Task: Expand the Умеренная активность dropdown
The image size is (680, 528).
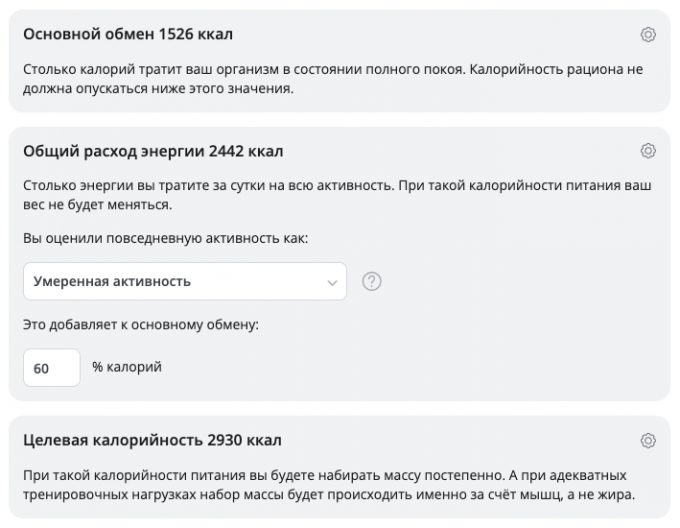Action: click(x=184, y=282)
